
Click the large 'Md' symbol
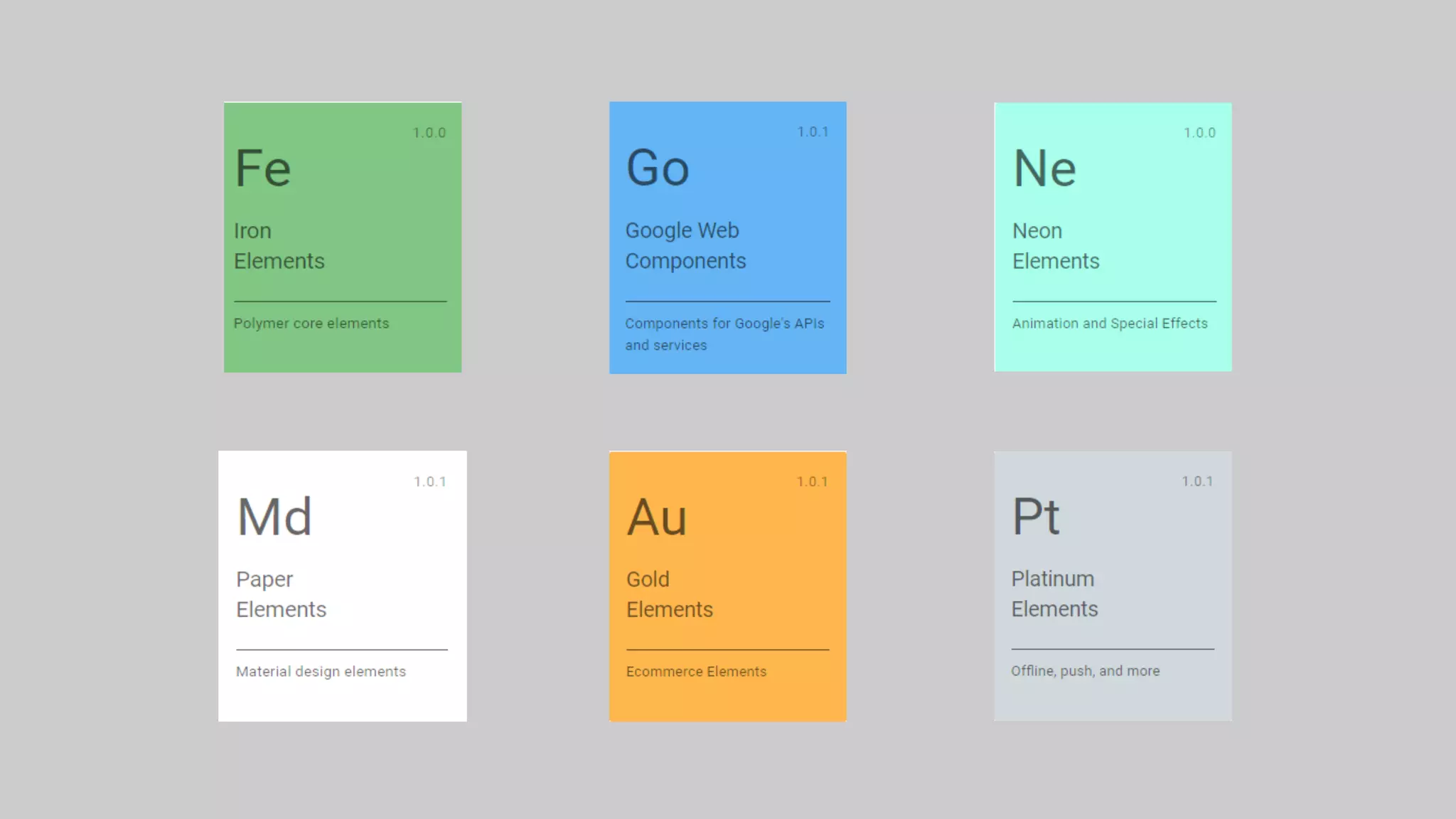(274, 517)
